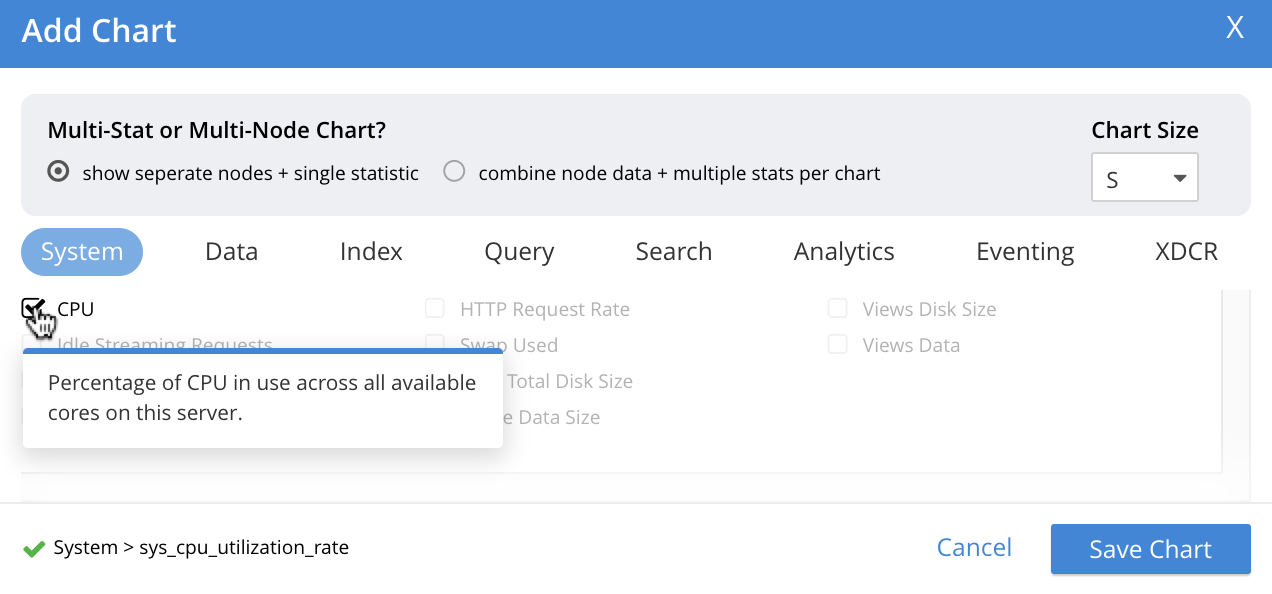This screenshot has height=594, width=1272.
Task: Open the Analytics statistics tab
Action: pyautogui.click(x=843, y=251)
